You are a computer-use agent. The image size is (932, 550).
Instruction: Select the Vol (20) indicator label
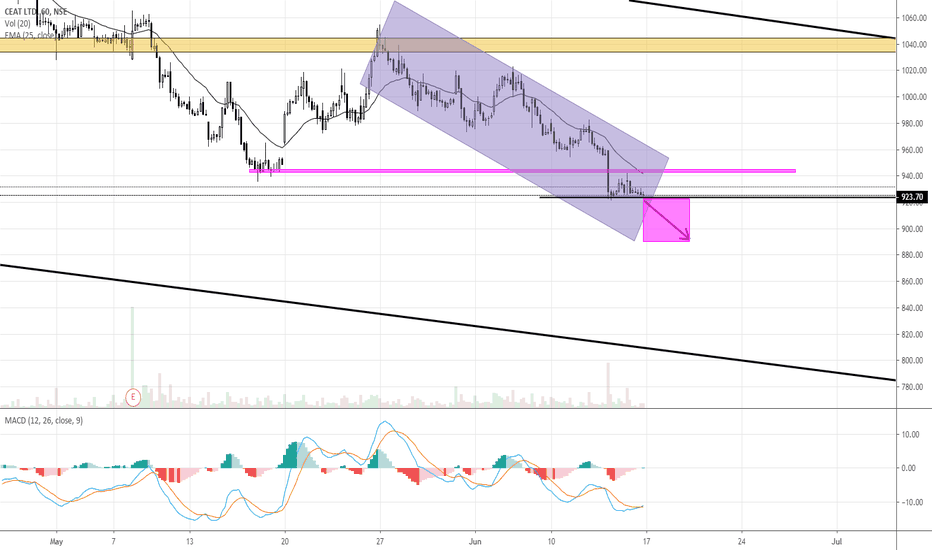point(18,24)
